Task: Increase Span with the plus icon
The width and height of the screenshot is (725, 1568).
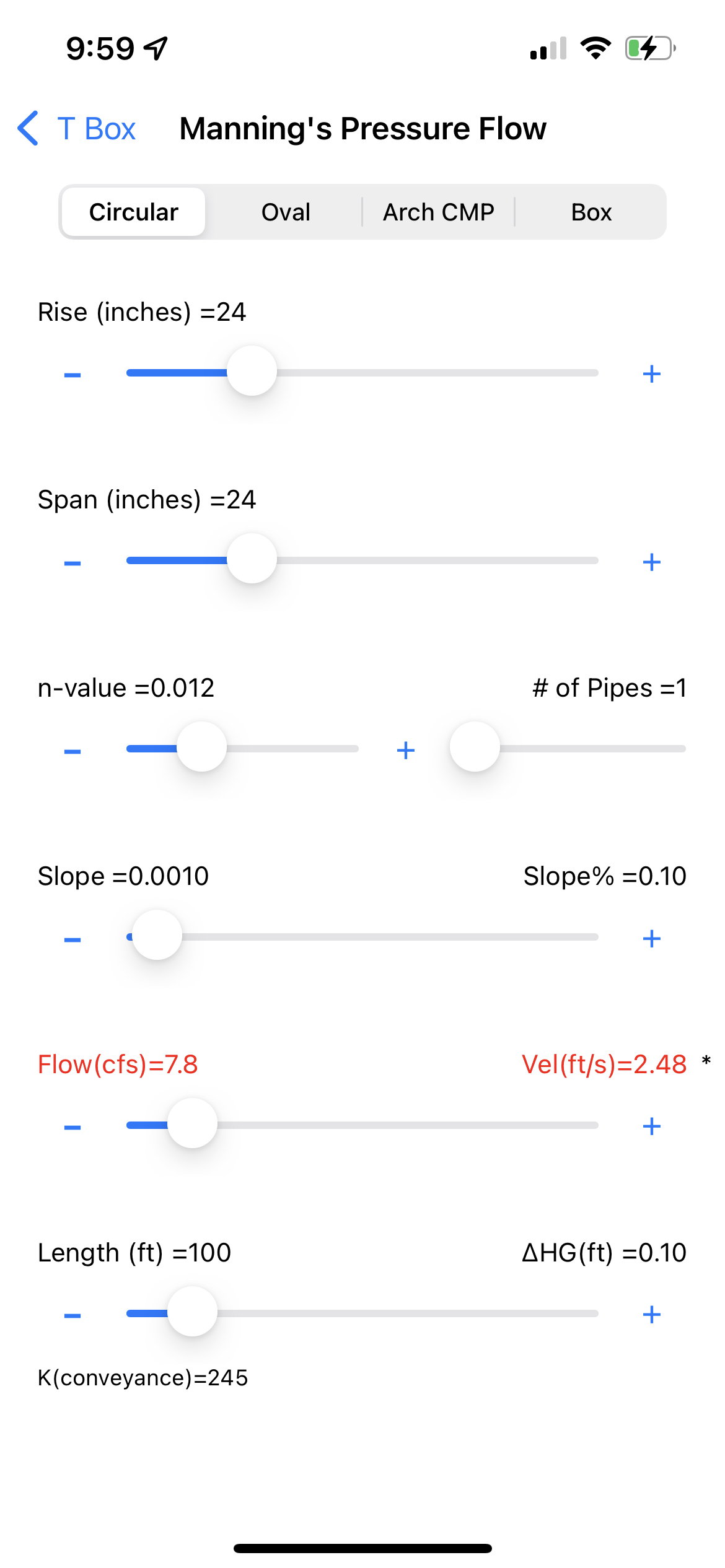Action: 651,562
